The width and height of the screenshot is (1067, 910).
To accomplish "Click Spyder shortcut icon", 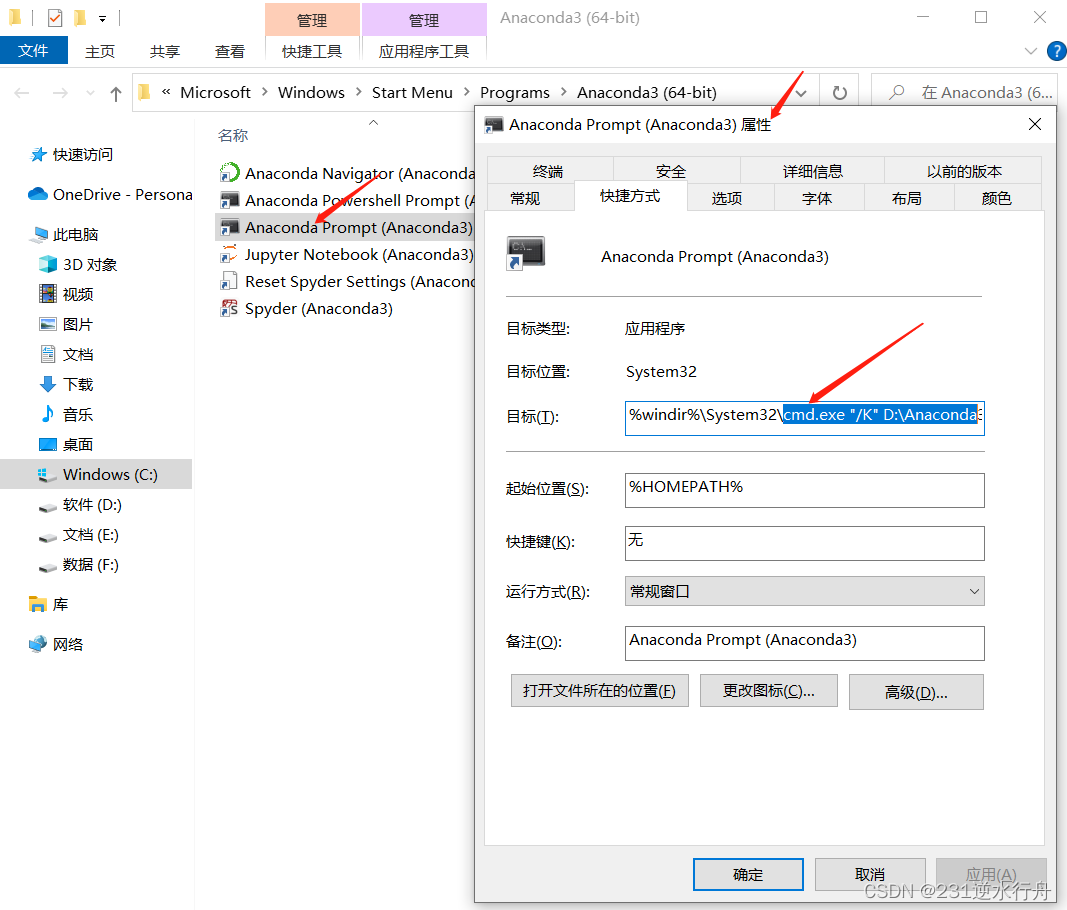I will pos(229,308).
